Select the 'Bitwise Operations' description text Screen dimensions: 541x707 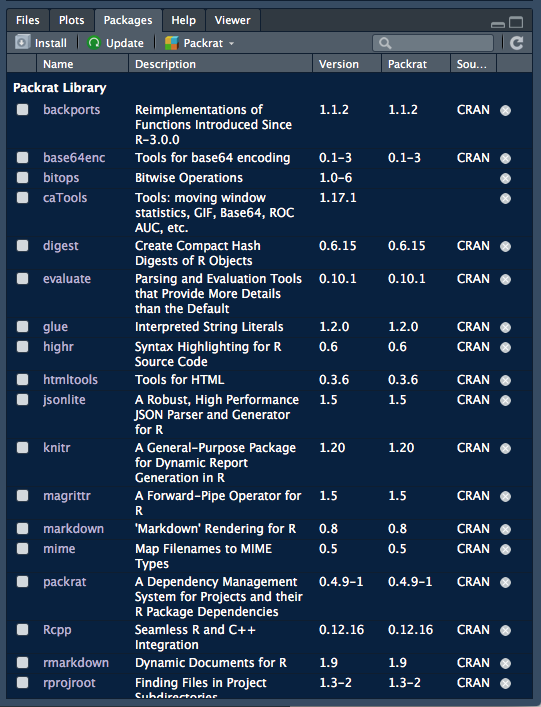(x=189, y=178)
